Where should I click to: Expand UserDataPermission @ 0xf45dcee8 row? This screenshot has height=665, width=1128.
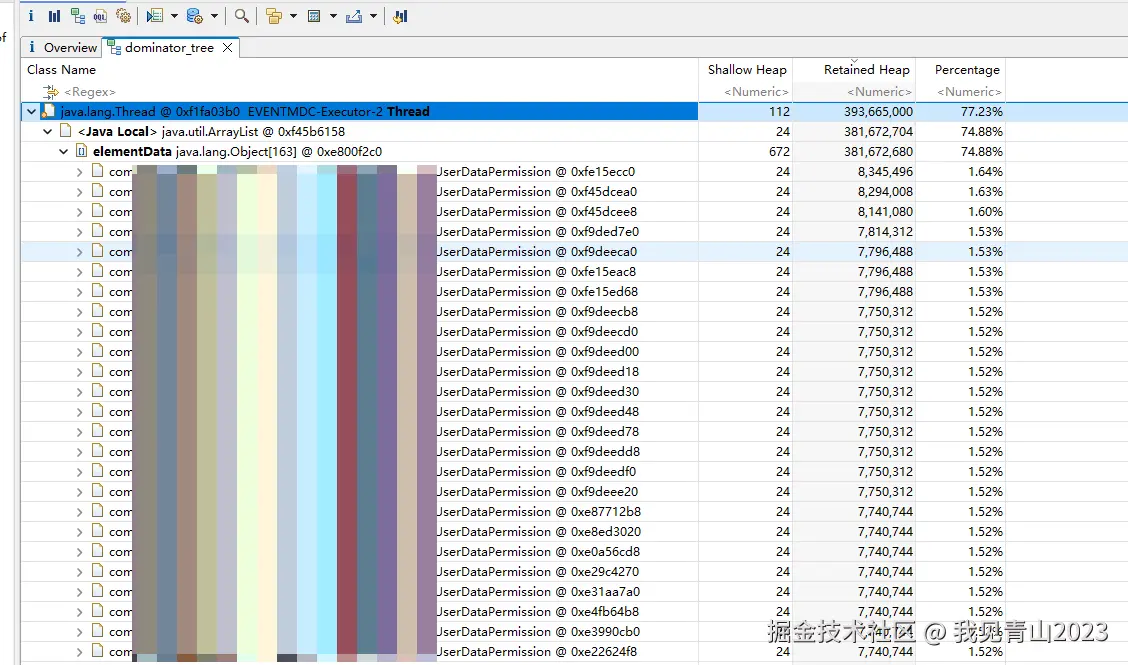(x=80, y=212)
